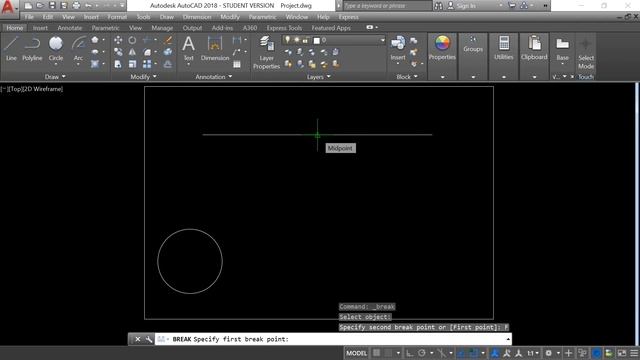Expand the Block panel dropdown

[407, 77]
